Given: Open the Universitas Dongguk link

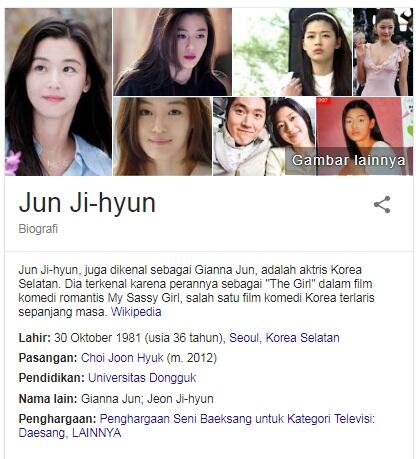Looking at the screenshot, I should [142, 378].
